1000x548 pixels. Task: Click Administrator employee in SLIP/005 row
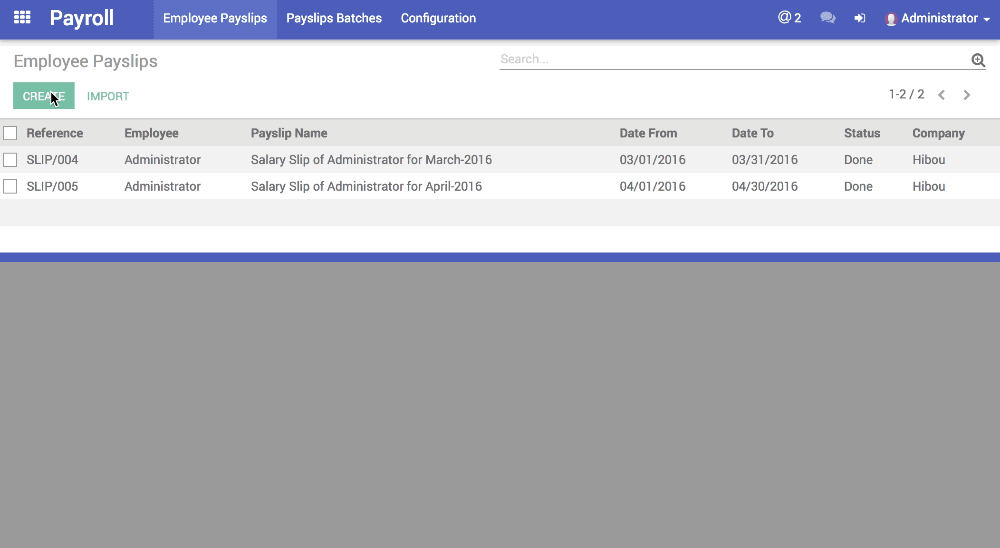coord(163,187)
